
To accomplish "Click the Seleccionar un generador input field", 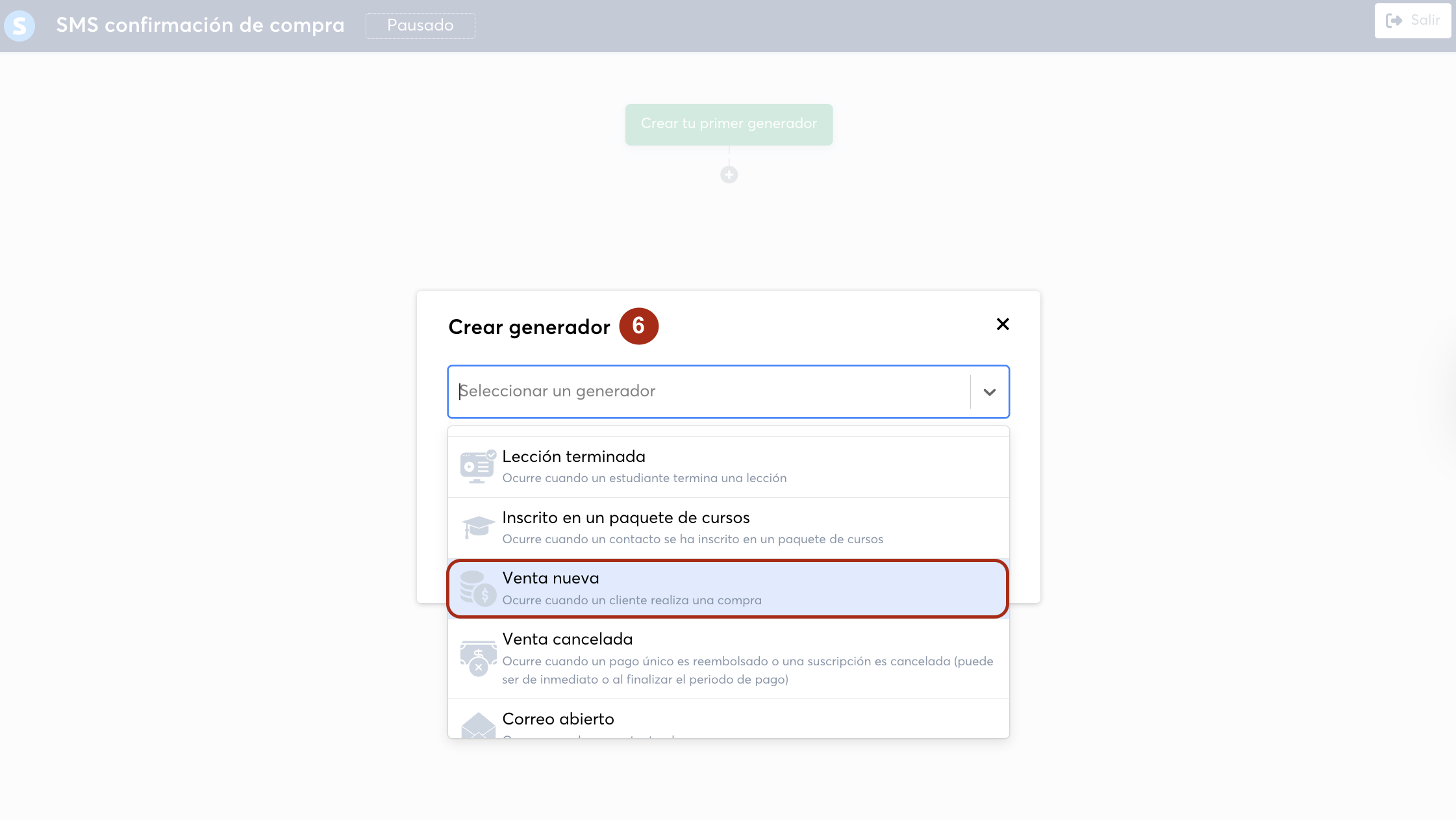I will 708,392.
